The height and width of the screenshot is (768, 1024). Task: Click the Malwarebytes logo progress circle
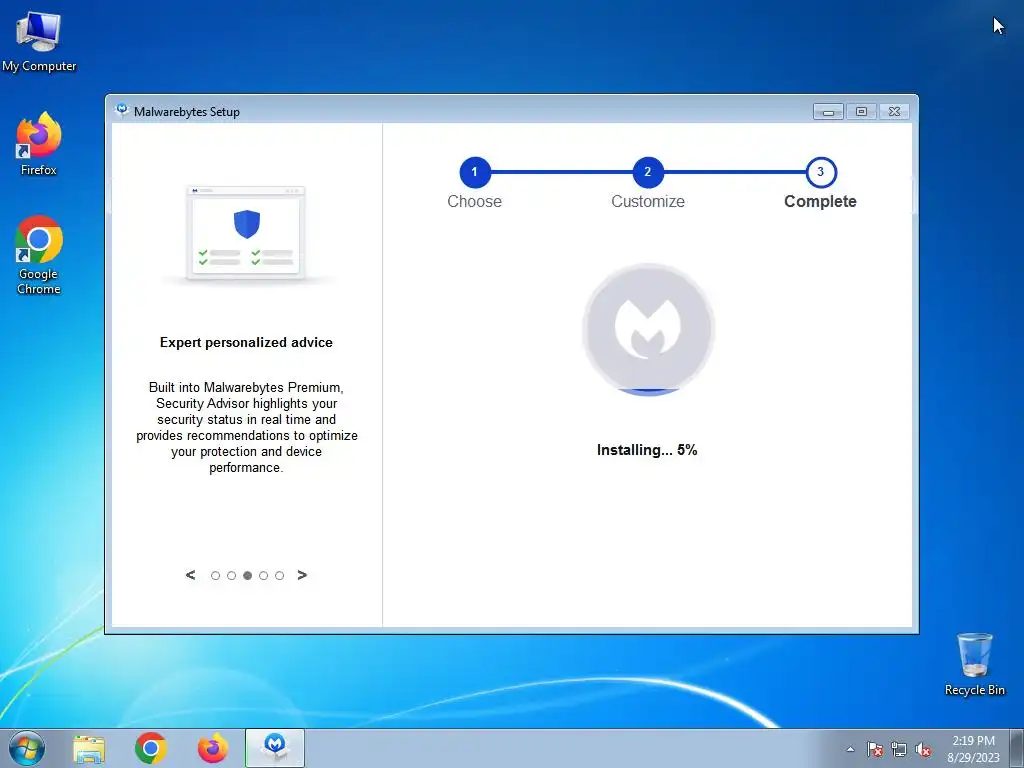[648, 329]
